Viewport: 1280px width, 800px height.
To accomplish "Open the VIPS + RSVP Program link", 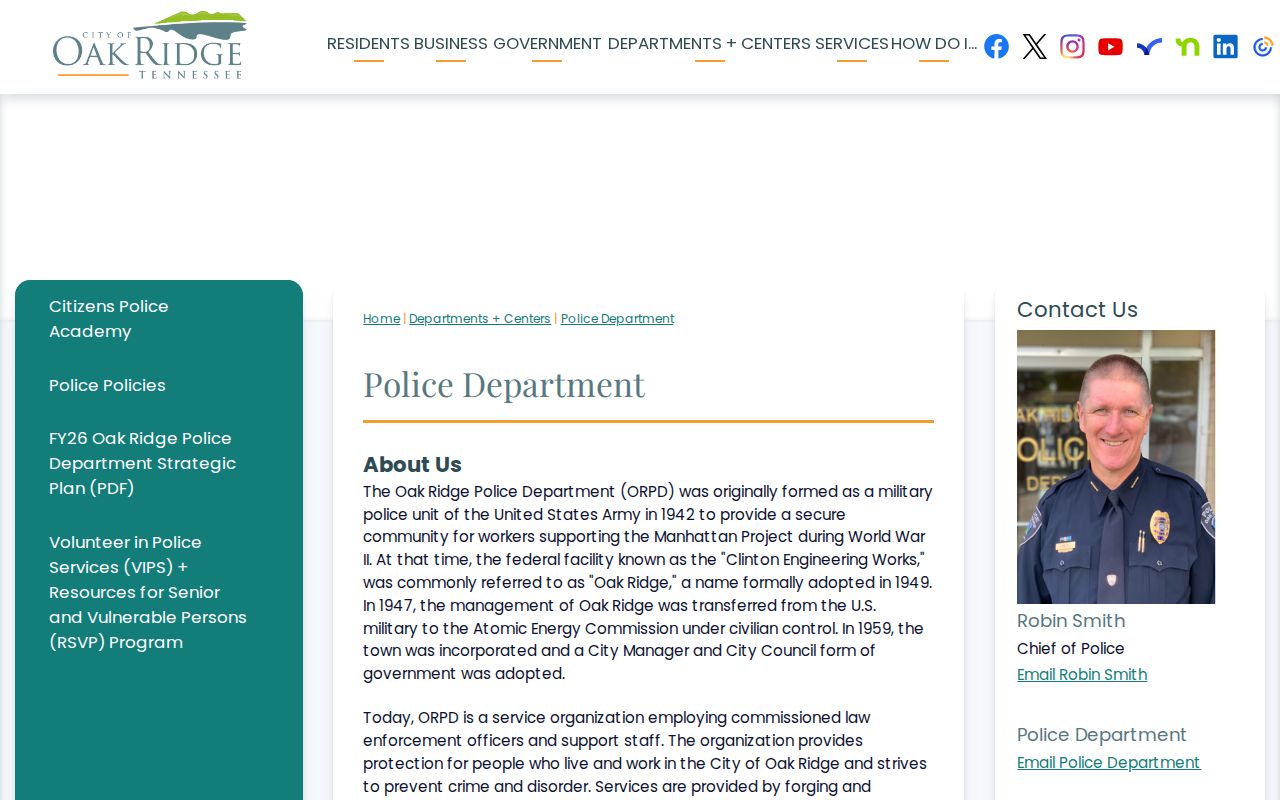I will pyautogui.click(x=148, y=592).
